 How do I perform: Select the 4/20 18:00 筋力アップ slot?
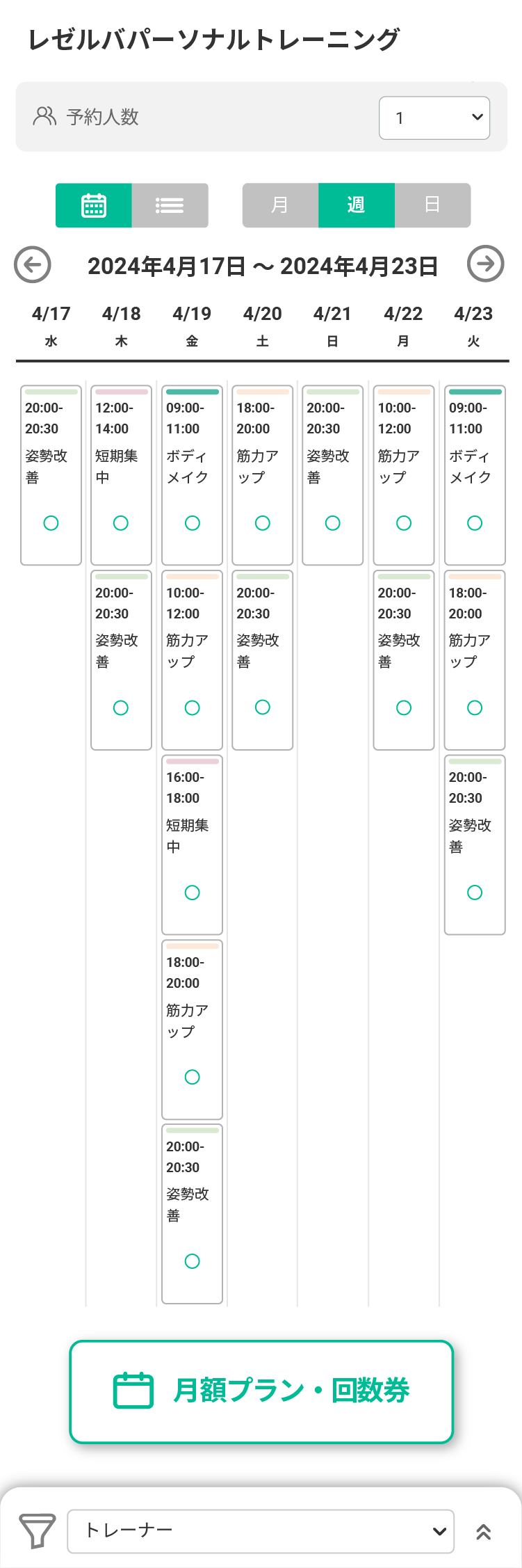point(263,475)
